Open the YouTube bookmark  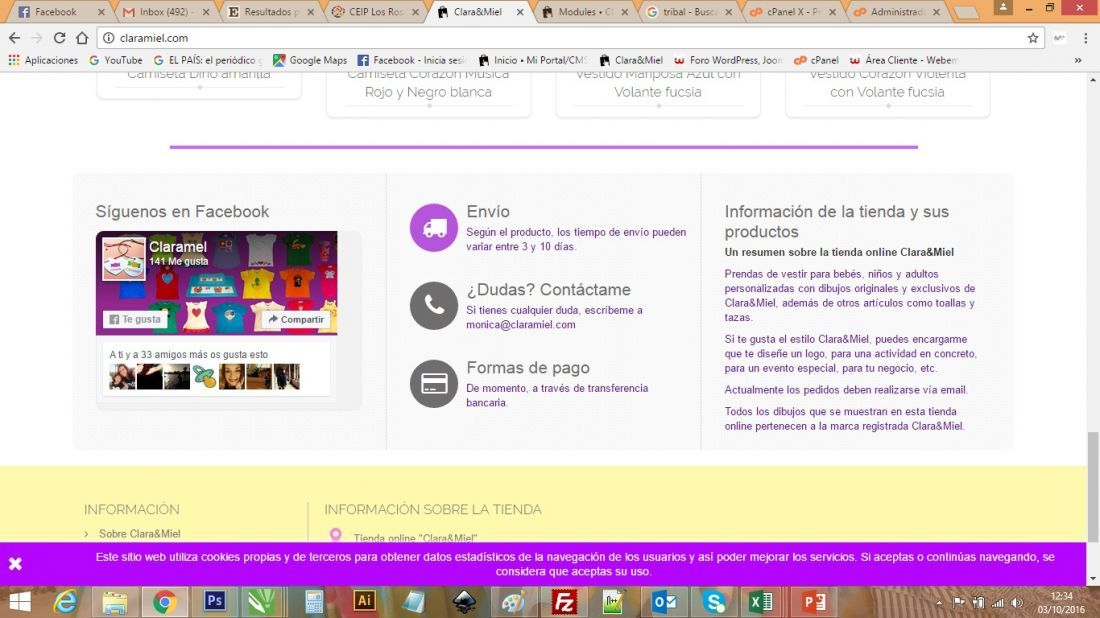click(x=116, y=60)
